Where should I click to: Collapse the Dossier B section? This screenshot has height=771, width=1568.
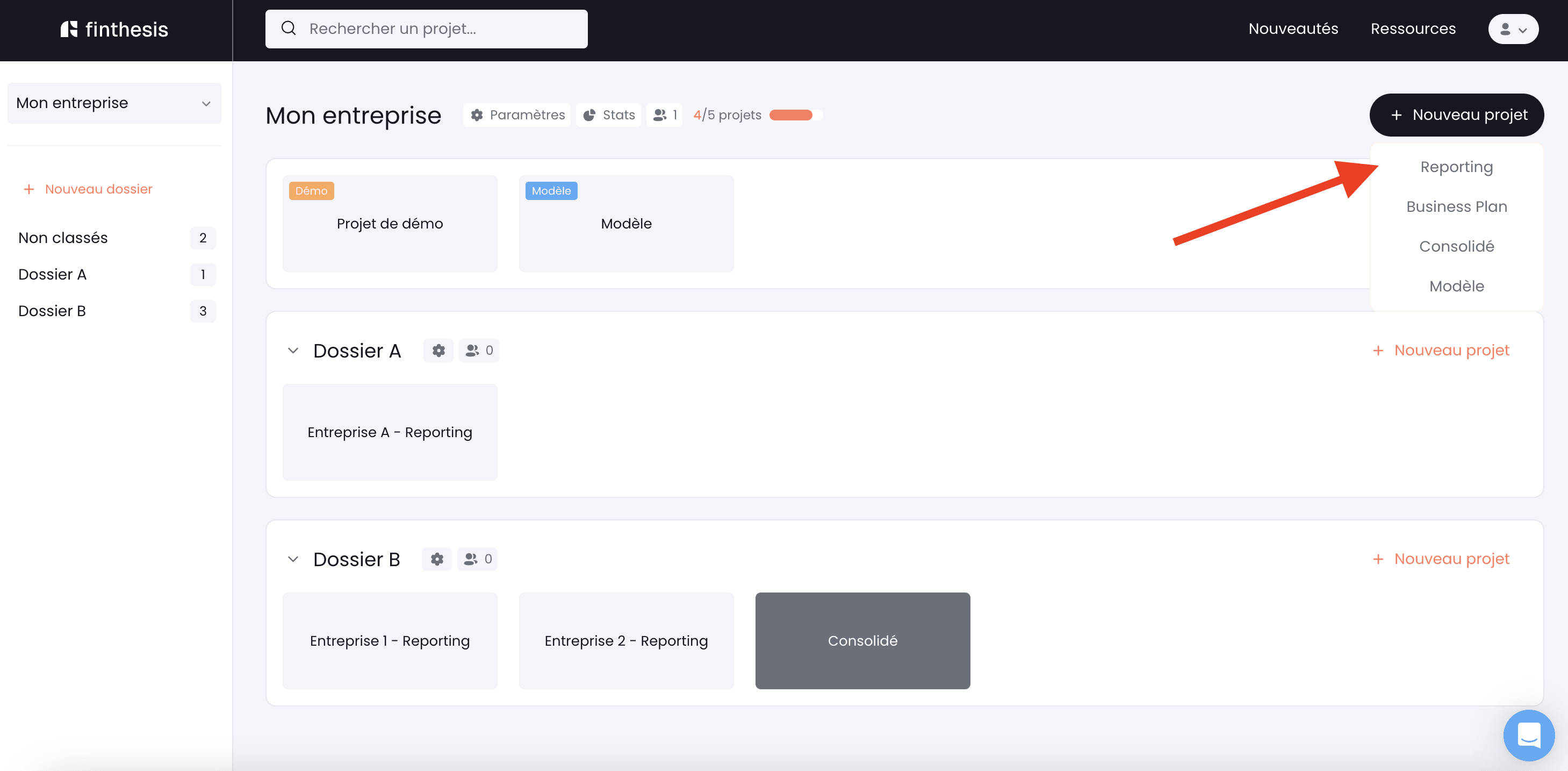[293, 559]
